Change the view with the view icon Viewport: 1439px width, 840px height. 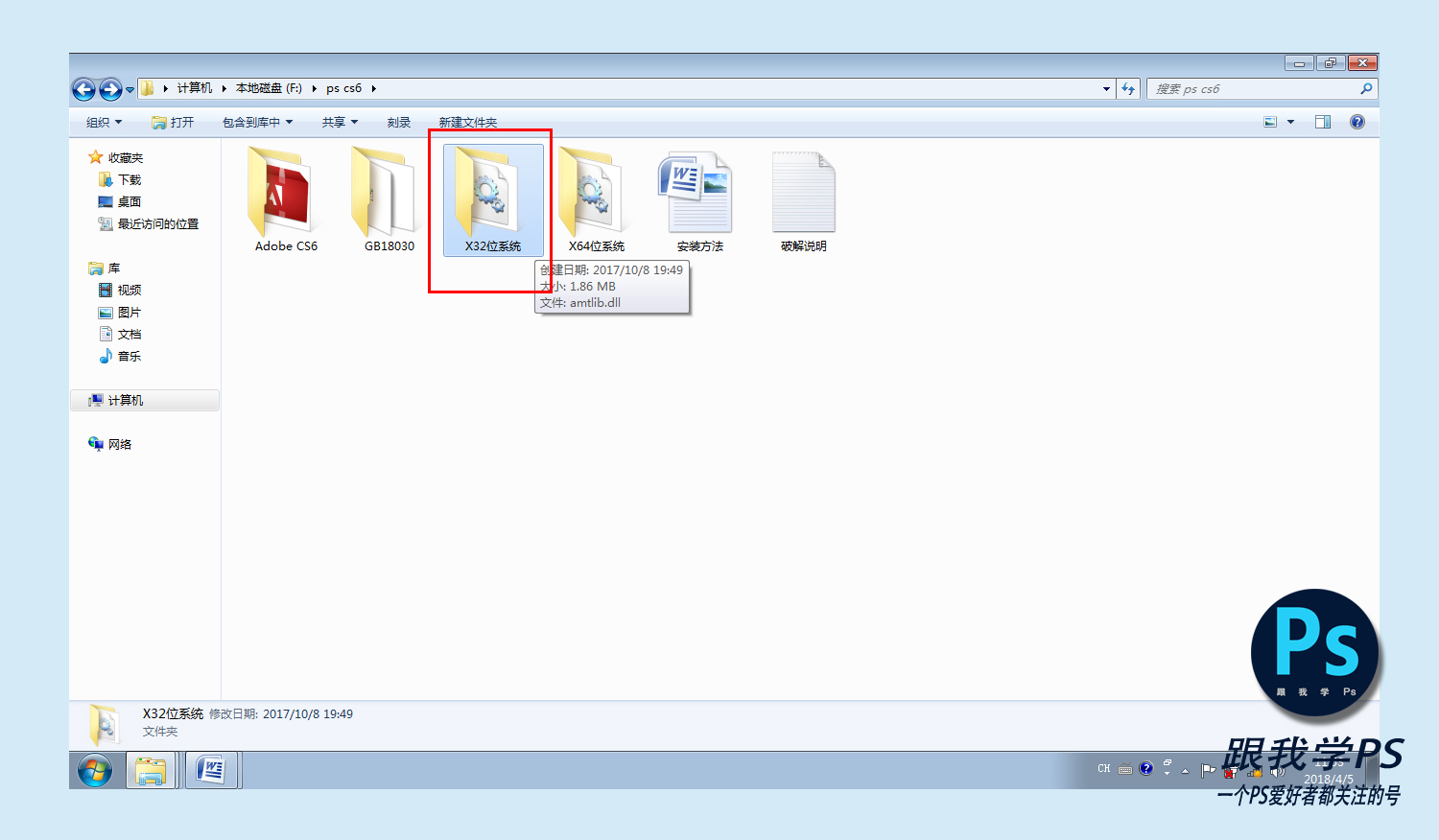1270,122
